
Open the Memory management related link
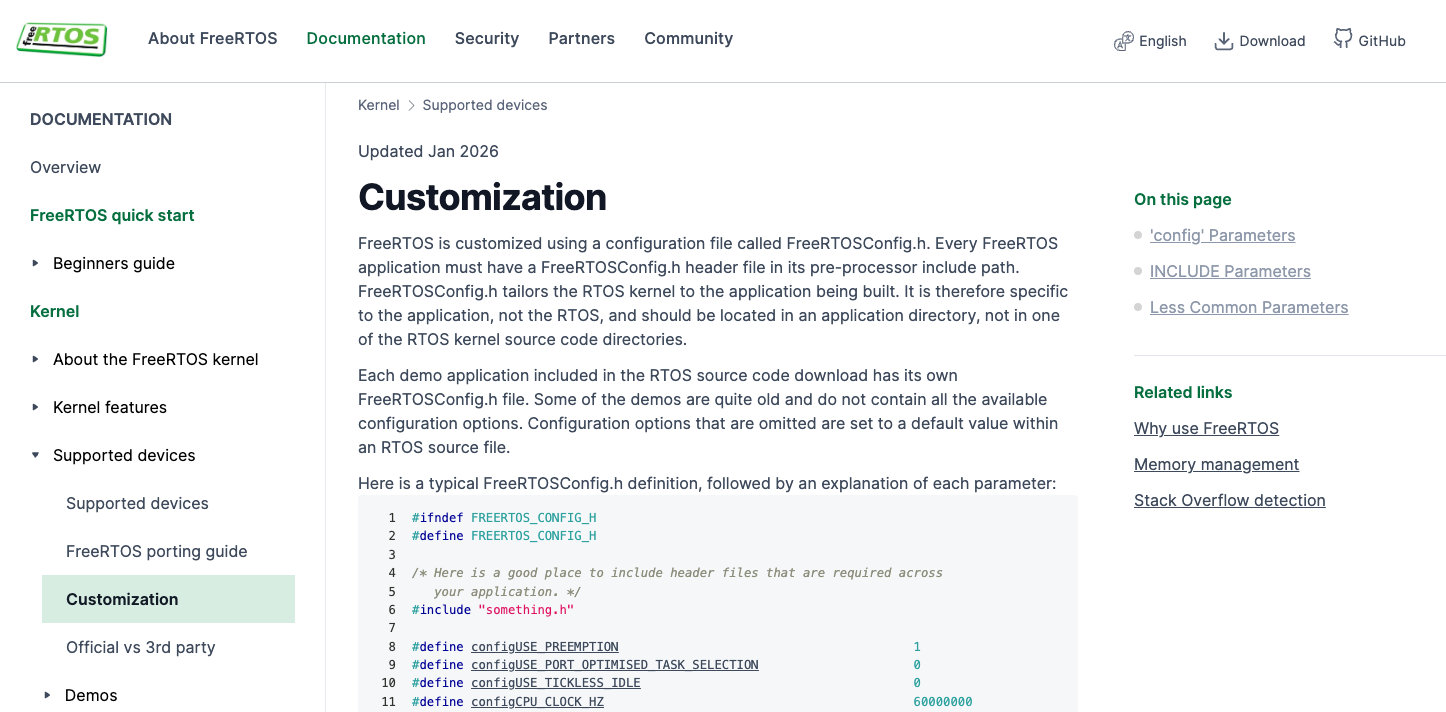tap(1216, 464)
